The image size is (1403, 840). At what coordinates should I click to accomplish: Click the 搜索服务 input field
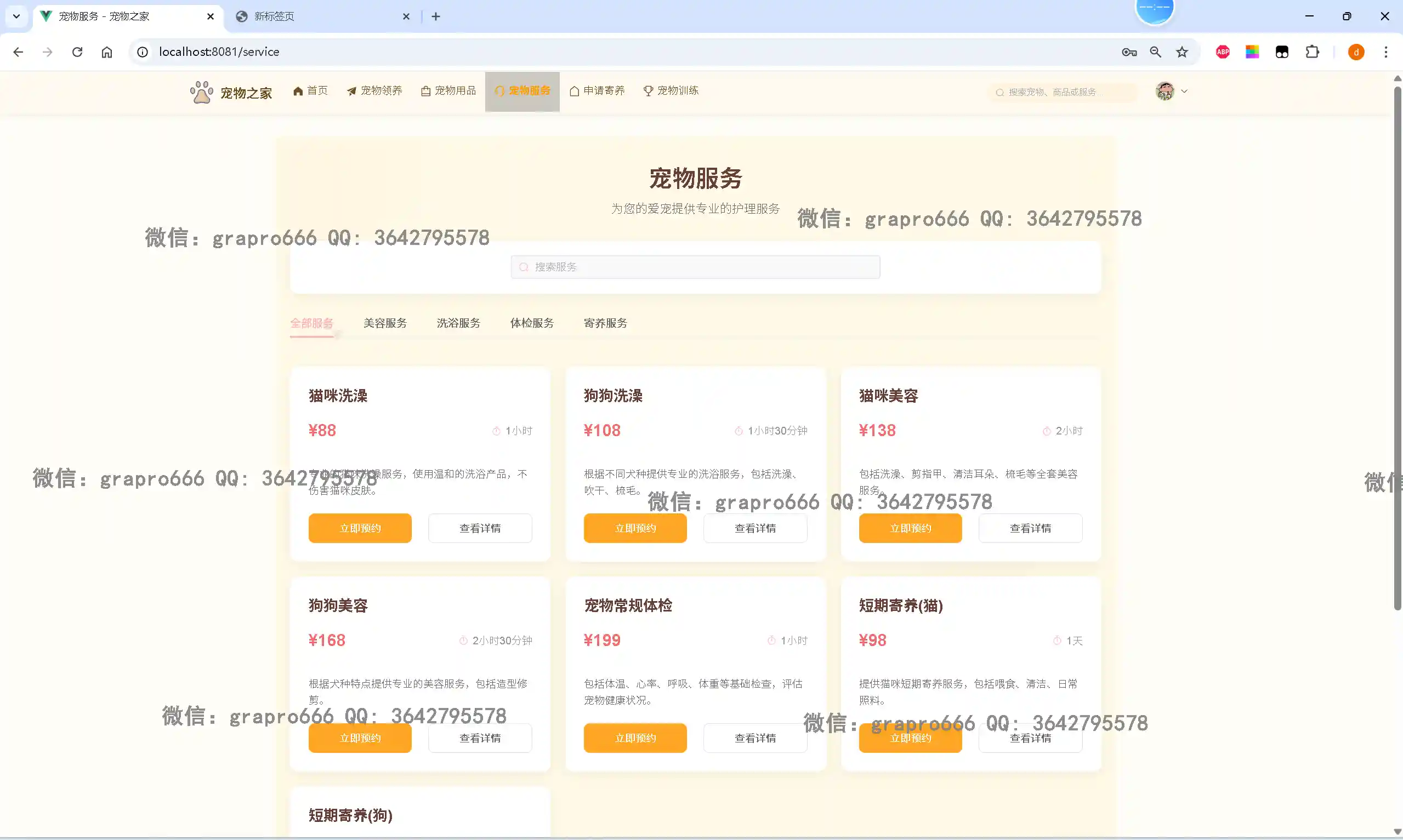(695, 267)
